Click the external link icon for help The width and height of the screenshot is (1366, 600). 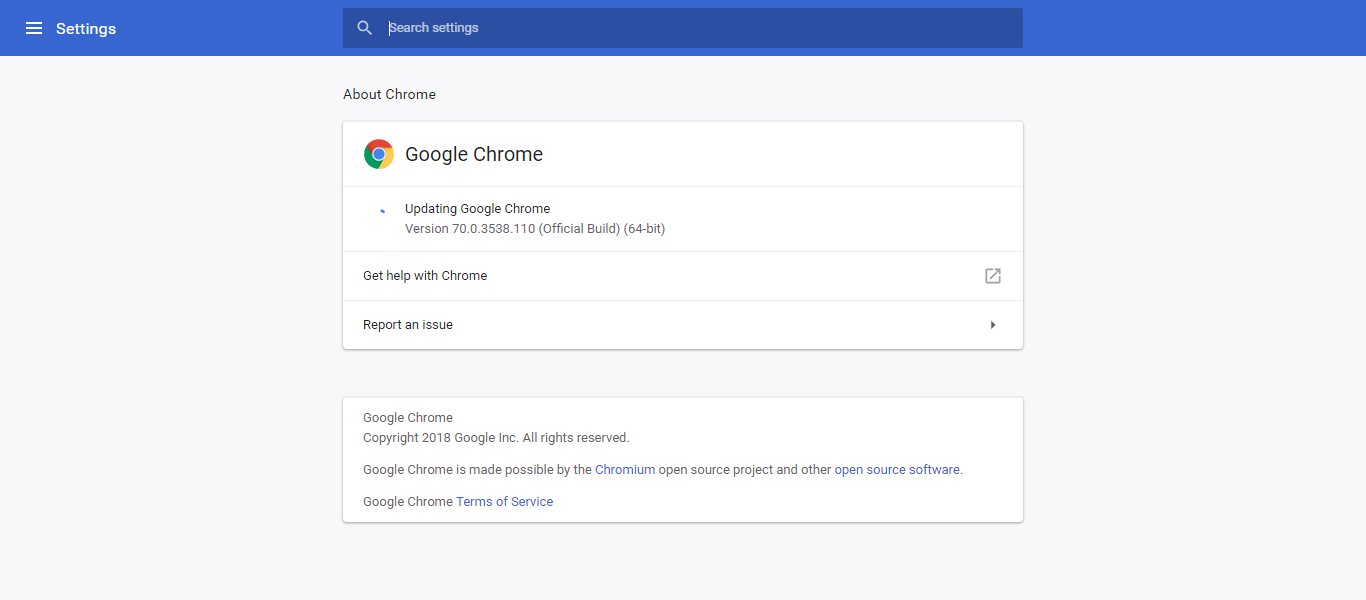tap(992, 276)
